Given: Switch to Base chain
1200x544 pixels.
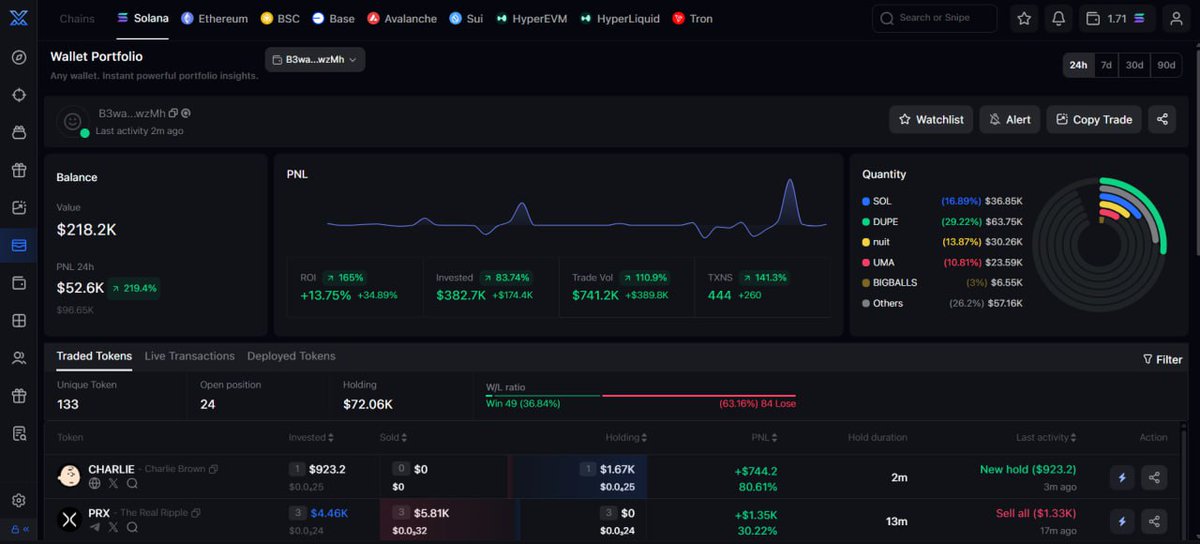Looking at the screenshot, I should 333,18.
